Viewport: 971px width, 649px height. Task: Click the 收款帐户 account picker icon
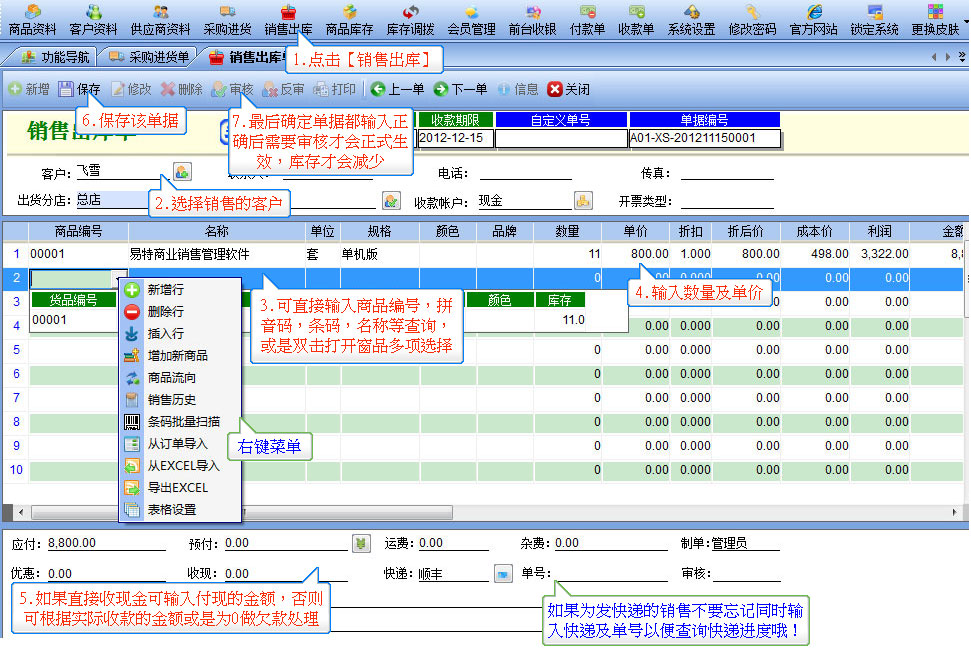pos(582,201)
